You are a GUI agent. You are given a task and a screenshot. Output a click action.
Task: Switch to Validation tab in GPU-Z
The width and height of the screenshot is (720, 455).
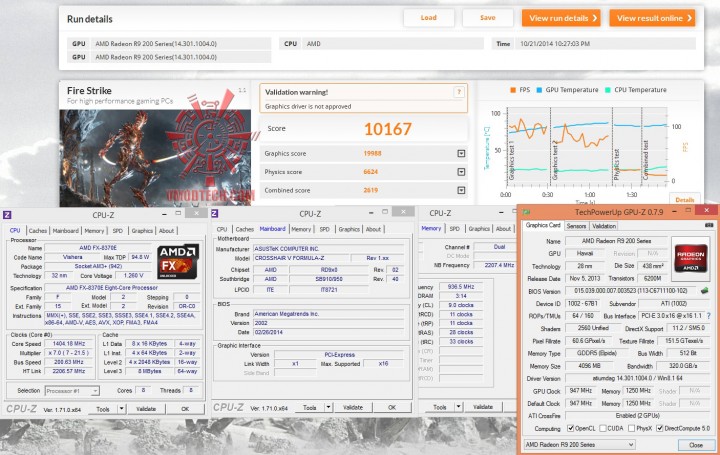604,226
